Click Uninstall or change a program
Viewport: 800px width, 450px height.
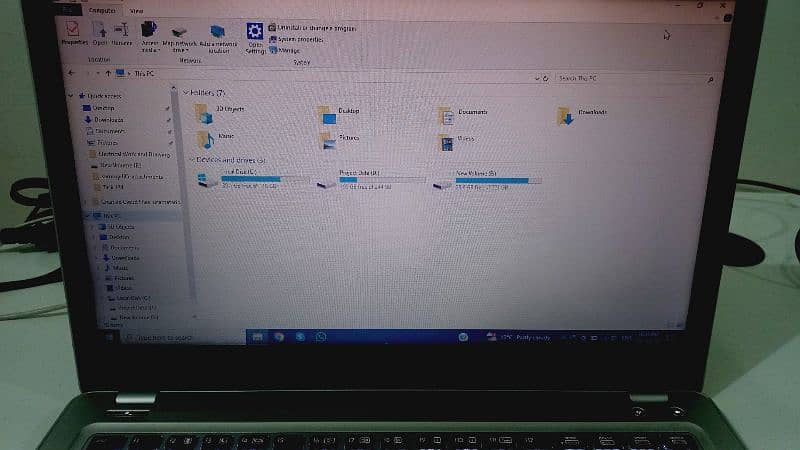[x=310, y=29]
